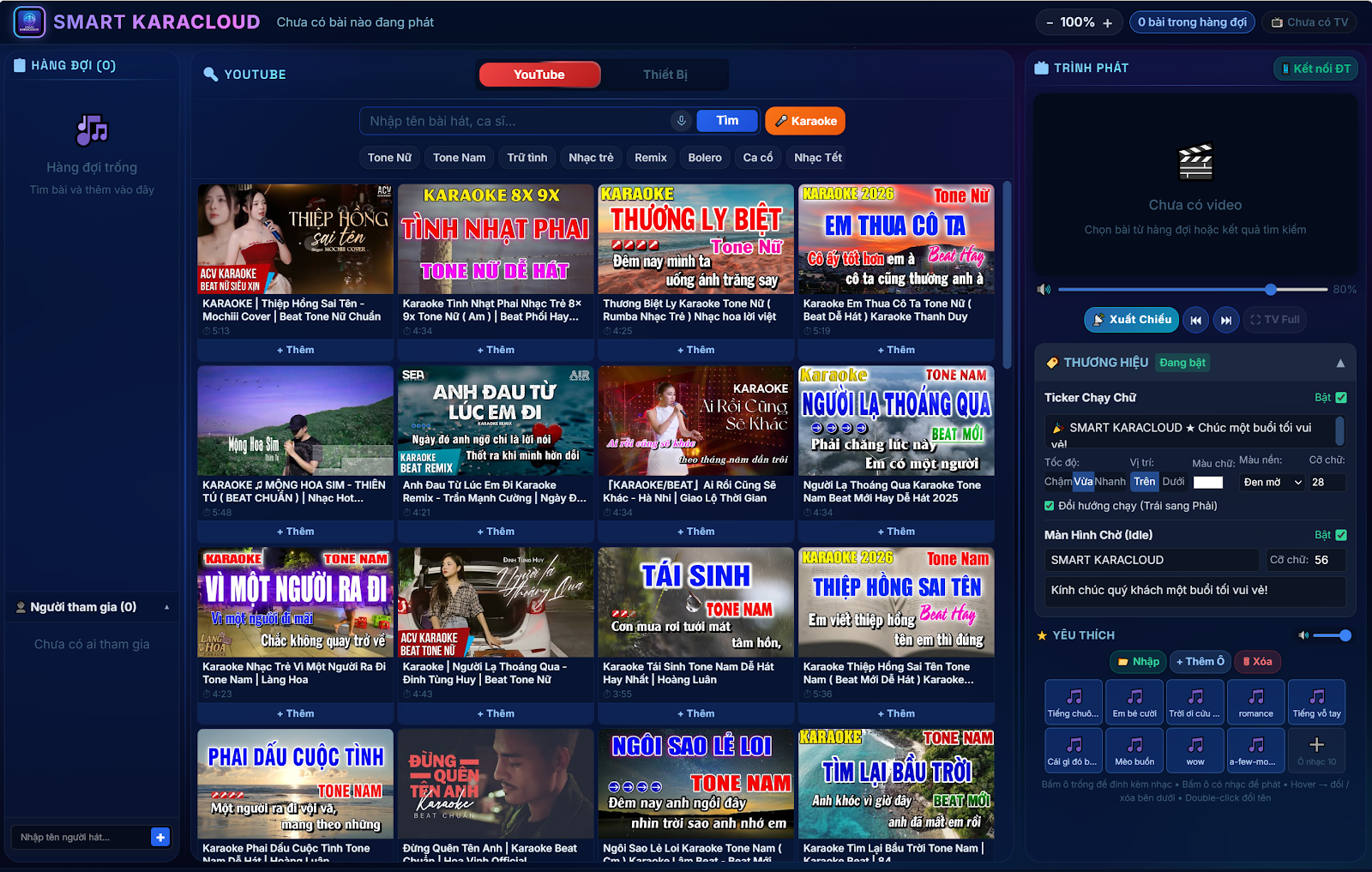Set ticker position to 'Trên'
Viewport: 1372px width, 872px height.
pyautogui.click(x=1145, y=482)
